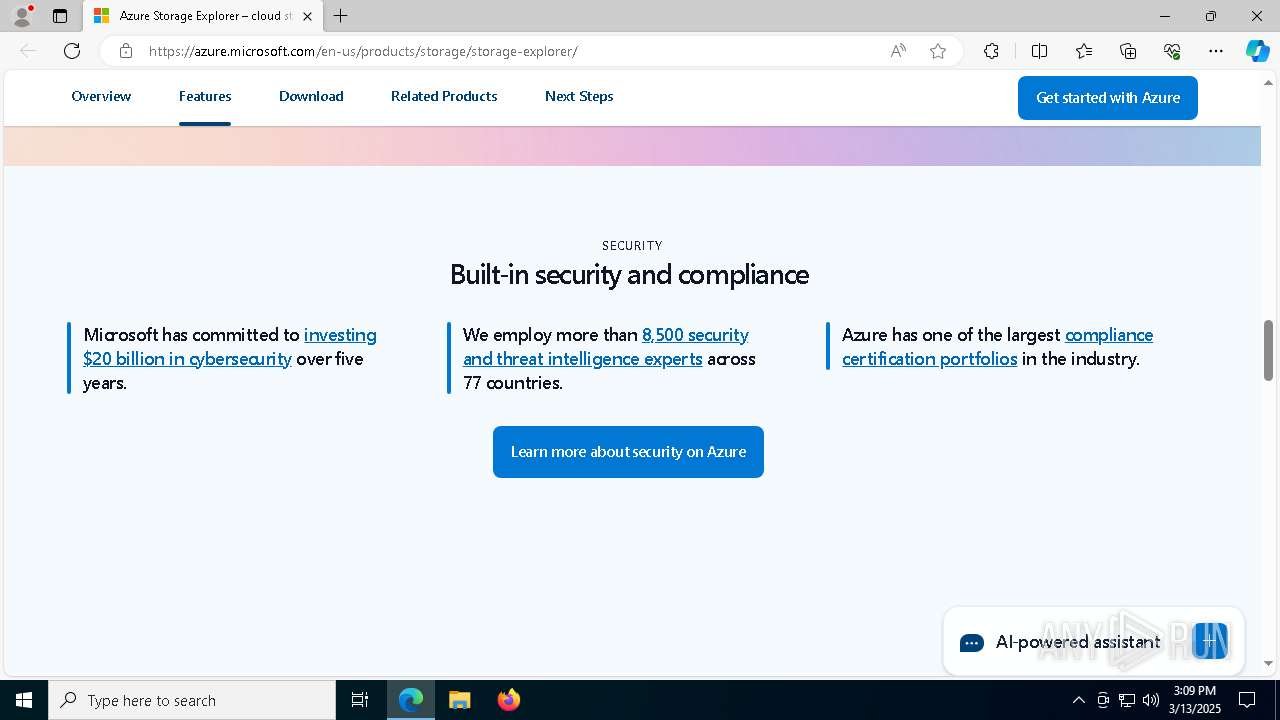Select the Features section tab
This screenshot has width=1280, height=720.
(205, 96)
